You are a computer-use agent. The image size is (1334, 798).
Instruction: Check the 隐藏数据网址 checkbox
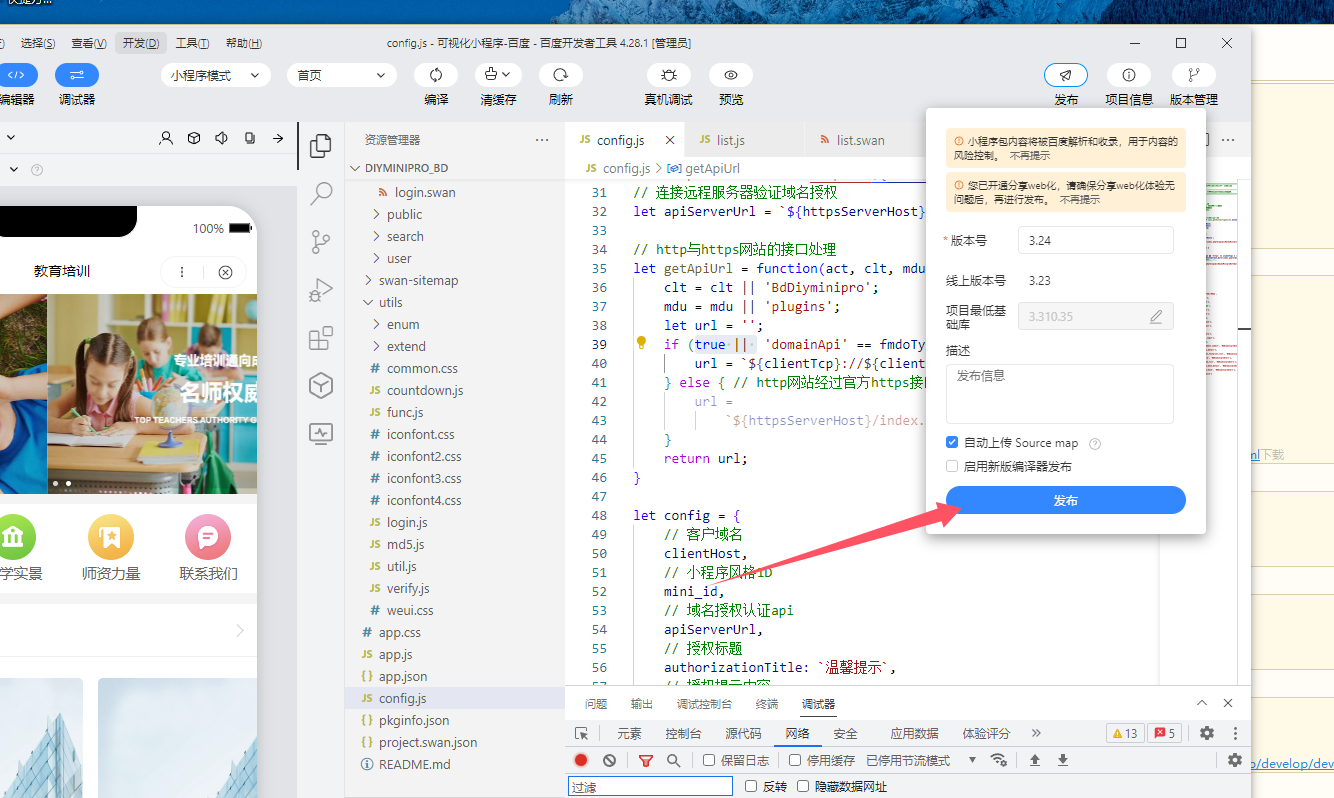coord(802,786)
